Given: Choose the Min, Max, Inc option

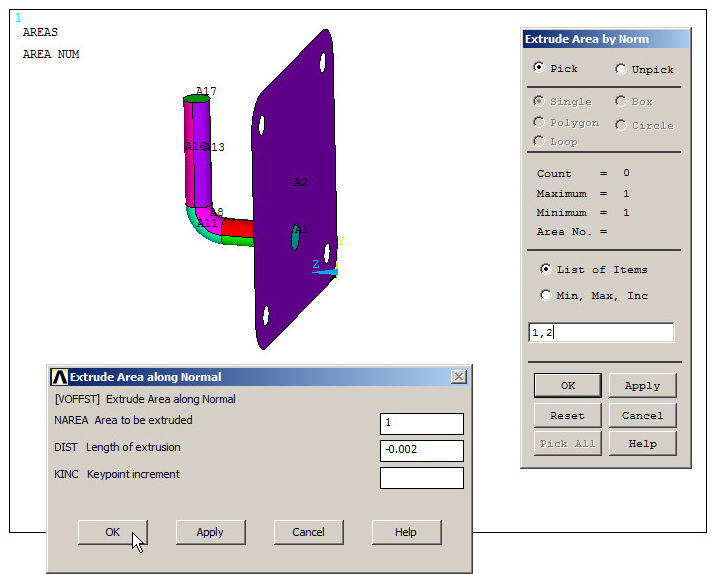Looking at the screenshot, I should click(546, 295).
